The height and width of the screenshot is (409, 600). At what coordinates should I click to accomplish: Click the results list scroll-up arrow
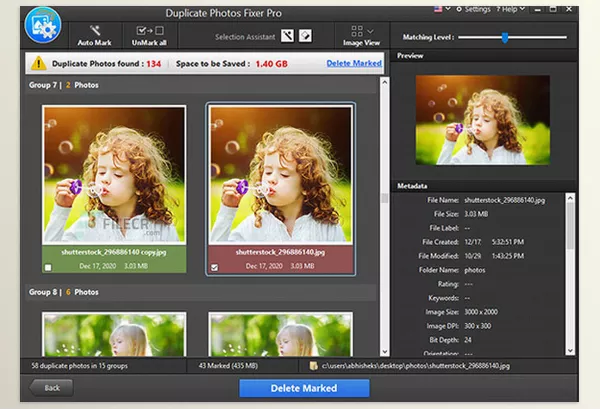[x=385, y=82]
